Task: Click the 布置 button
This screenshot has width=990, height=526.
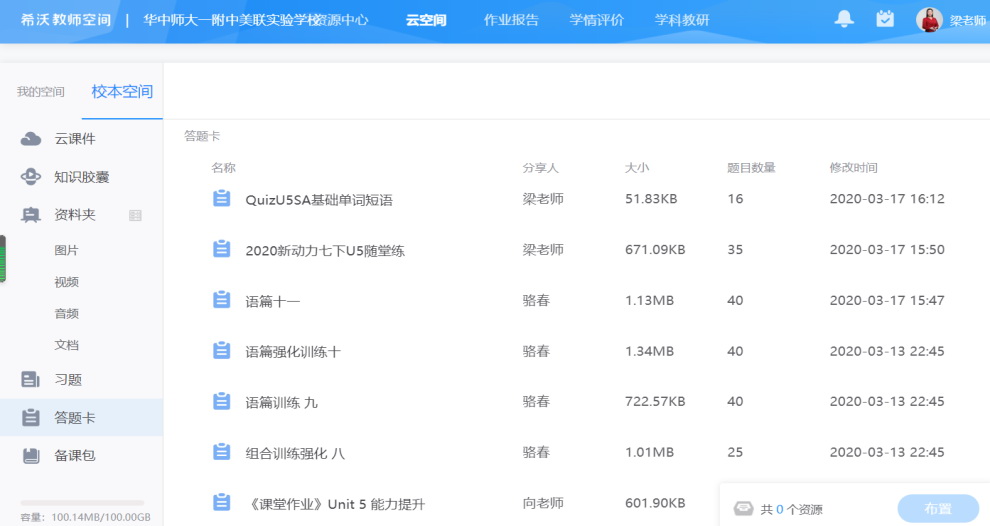Action: pyautogui.click(x=938, y=509)
